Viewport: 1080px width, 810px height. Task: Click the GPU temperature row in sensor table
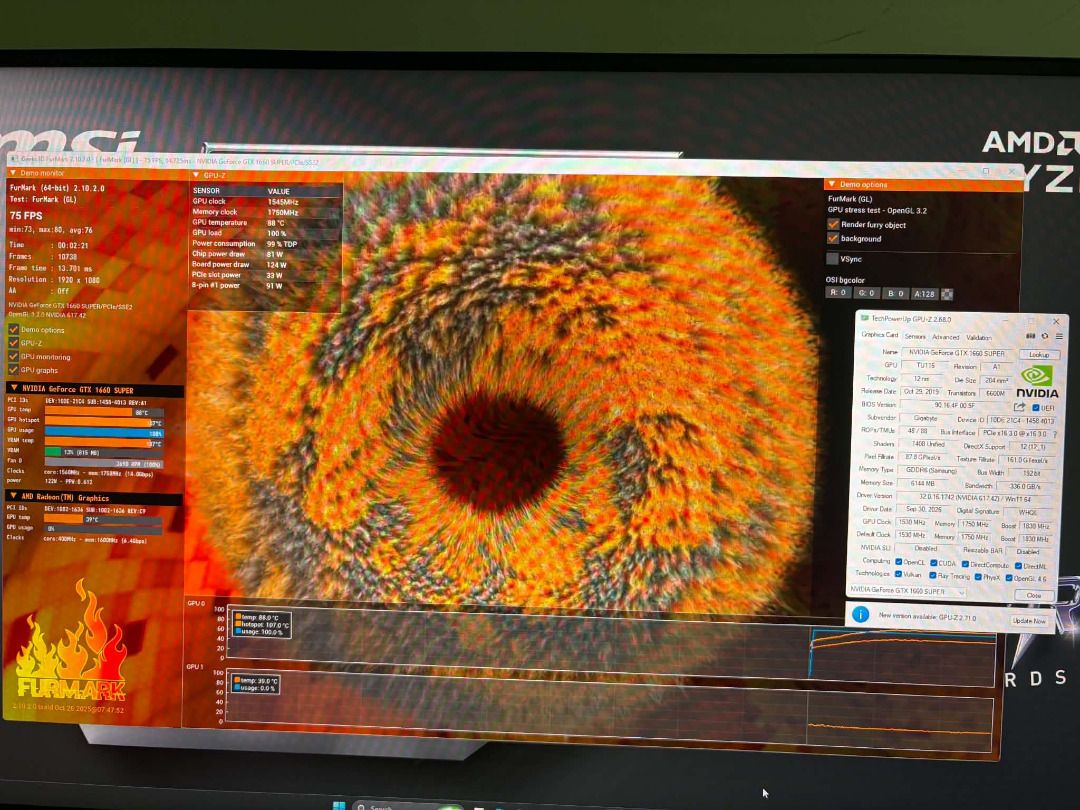point(266,222)
